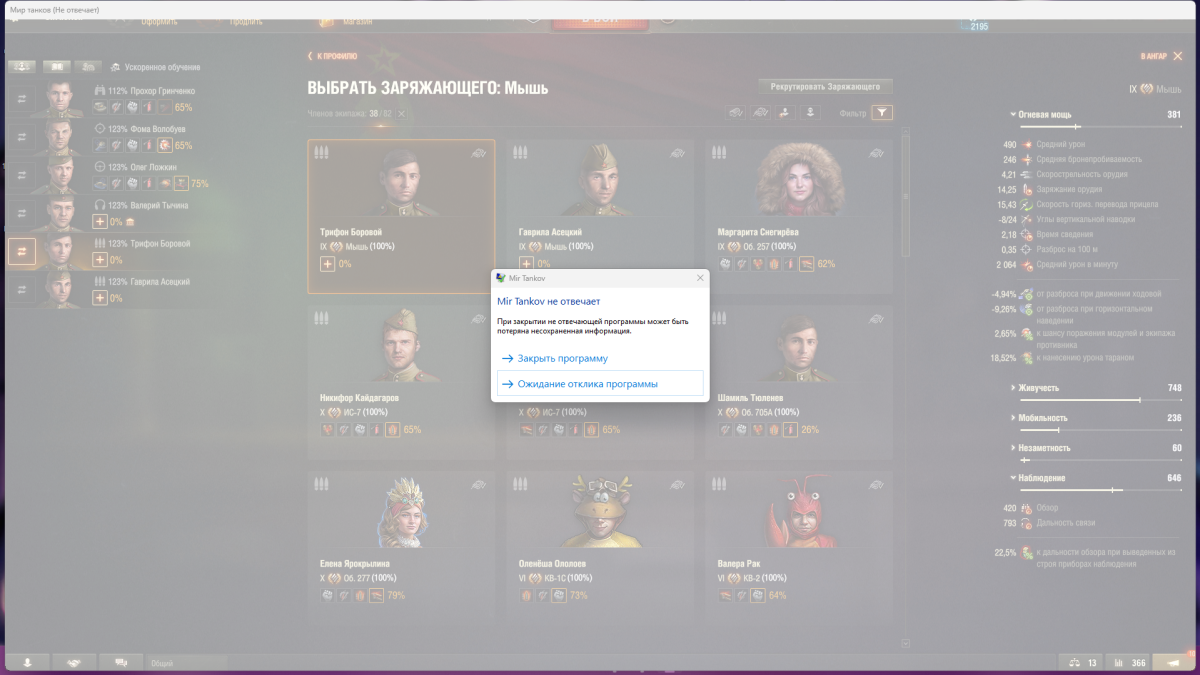Toggle second tank filter icon beside Фильтр

(x=761, y=113)
